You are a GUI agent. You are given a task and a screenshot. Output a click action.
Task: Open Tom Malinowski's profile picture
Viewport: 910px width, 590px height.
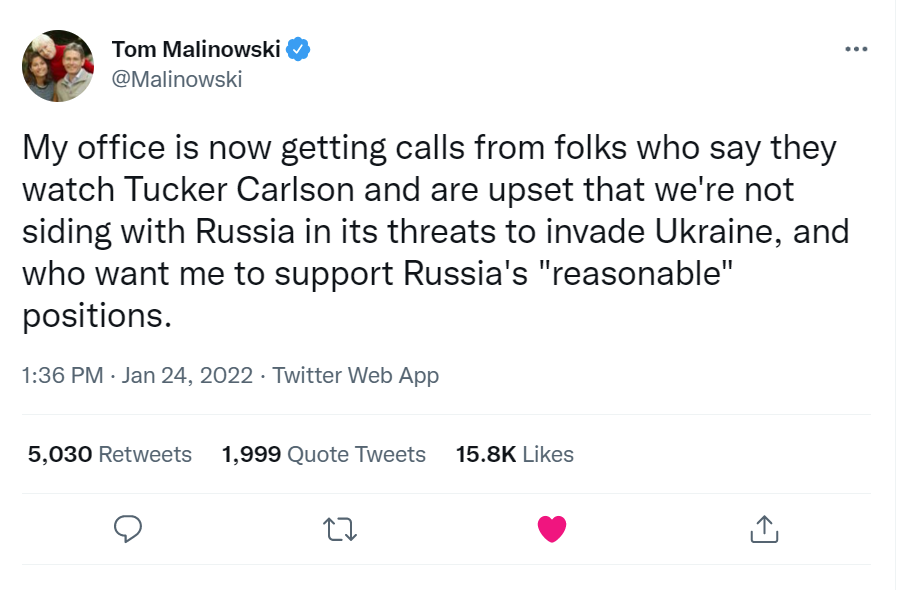pyautogui.click(x=58, y=66)
